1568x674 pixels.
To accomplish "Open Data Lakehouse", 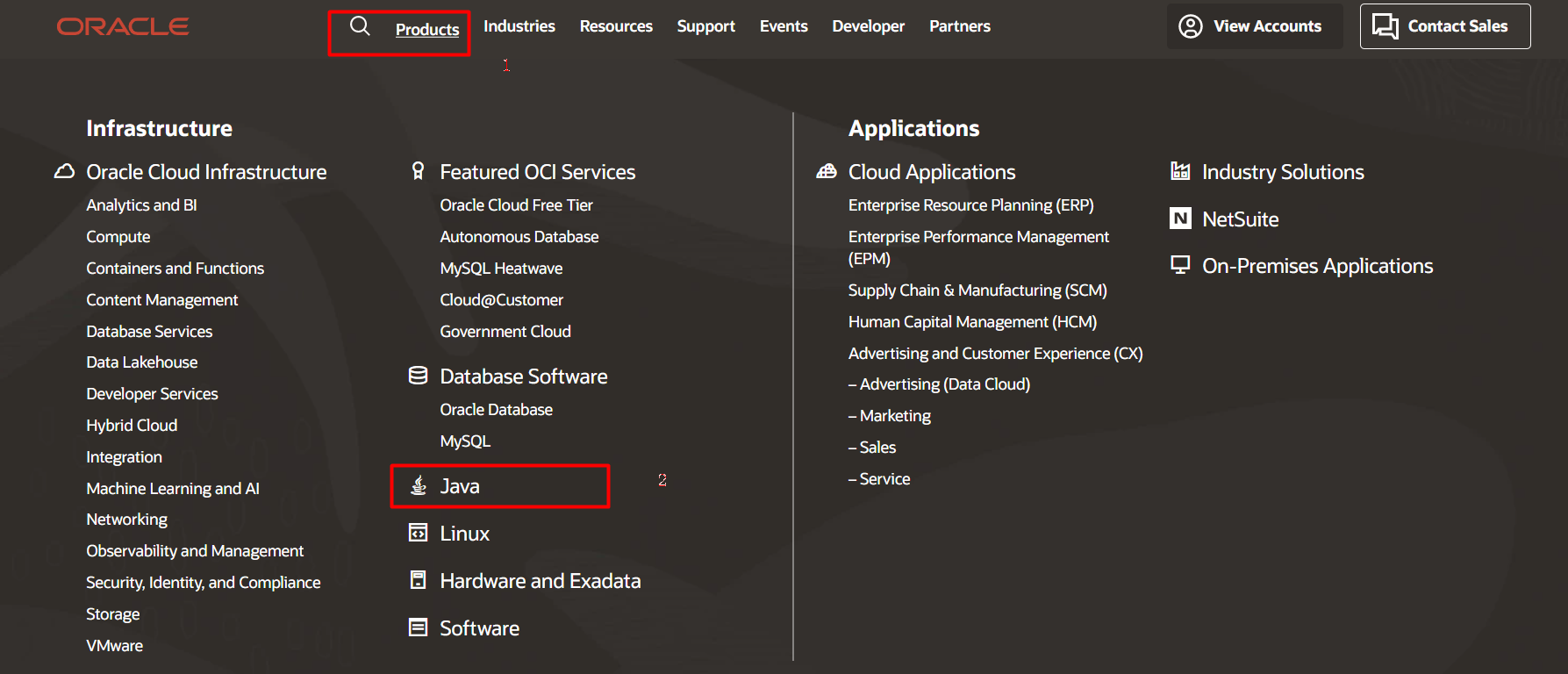I will click(x=142, y=362).
